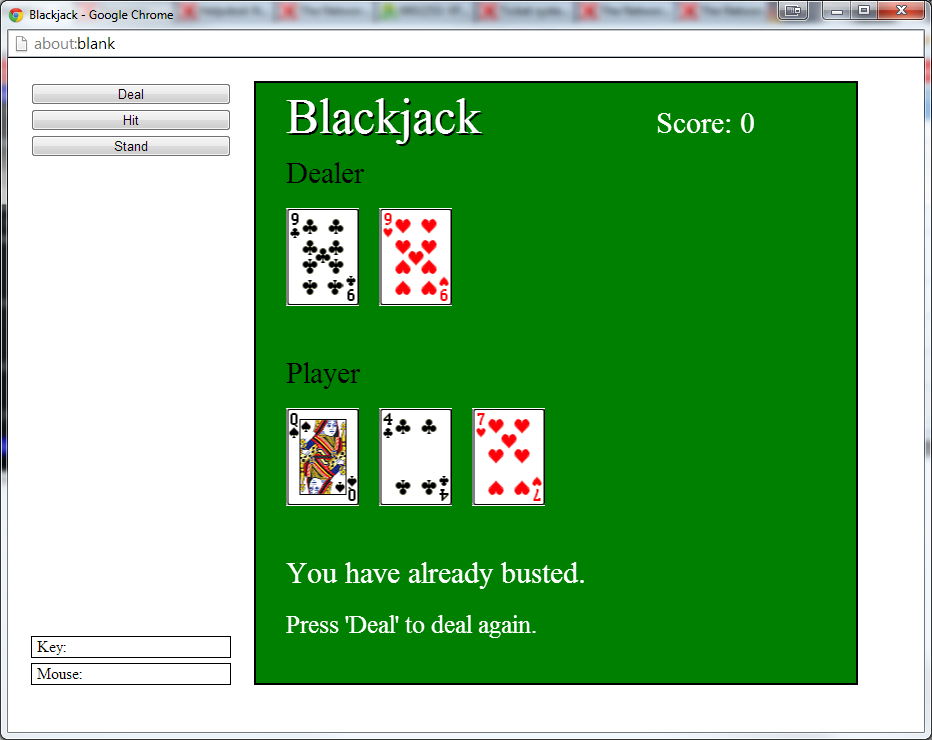Click the Score: 0 text
The image size is (932, 740).
[705, 123]
